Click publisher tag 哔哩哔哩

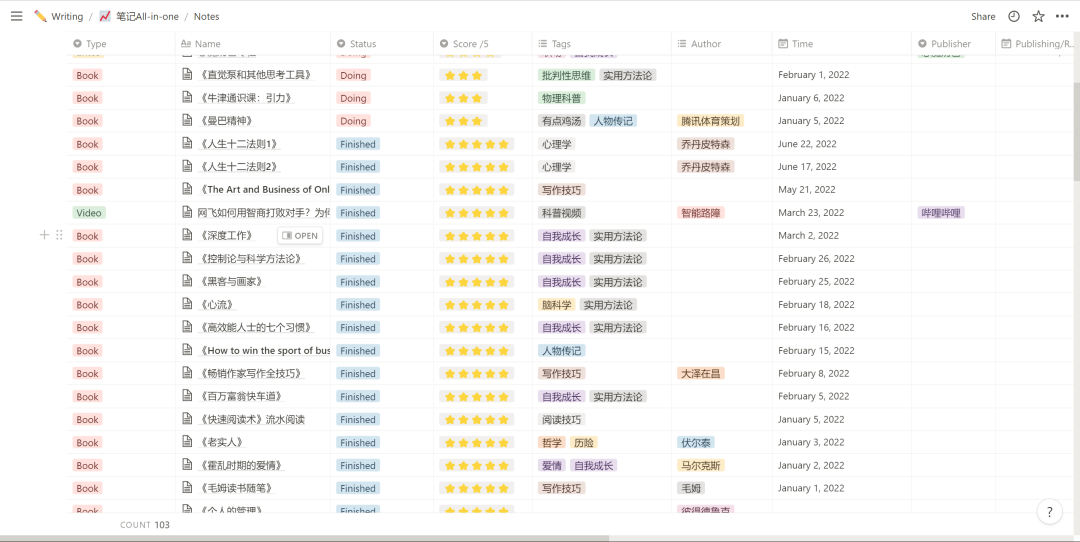click(941, 213)
